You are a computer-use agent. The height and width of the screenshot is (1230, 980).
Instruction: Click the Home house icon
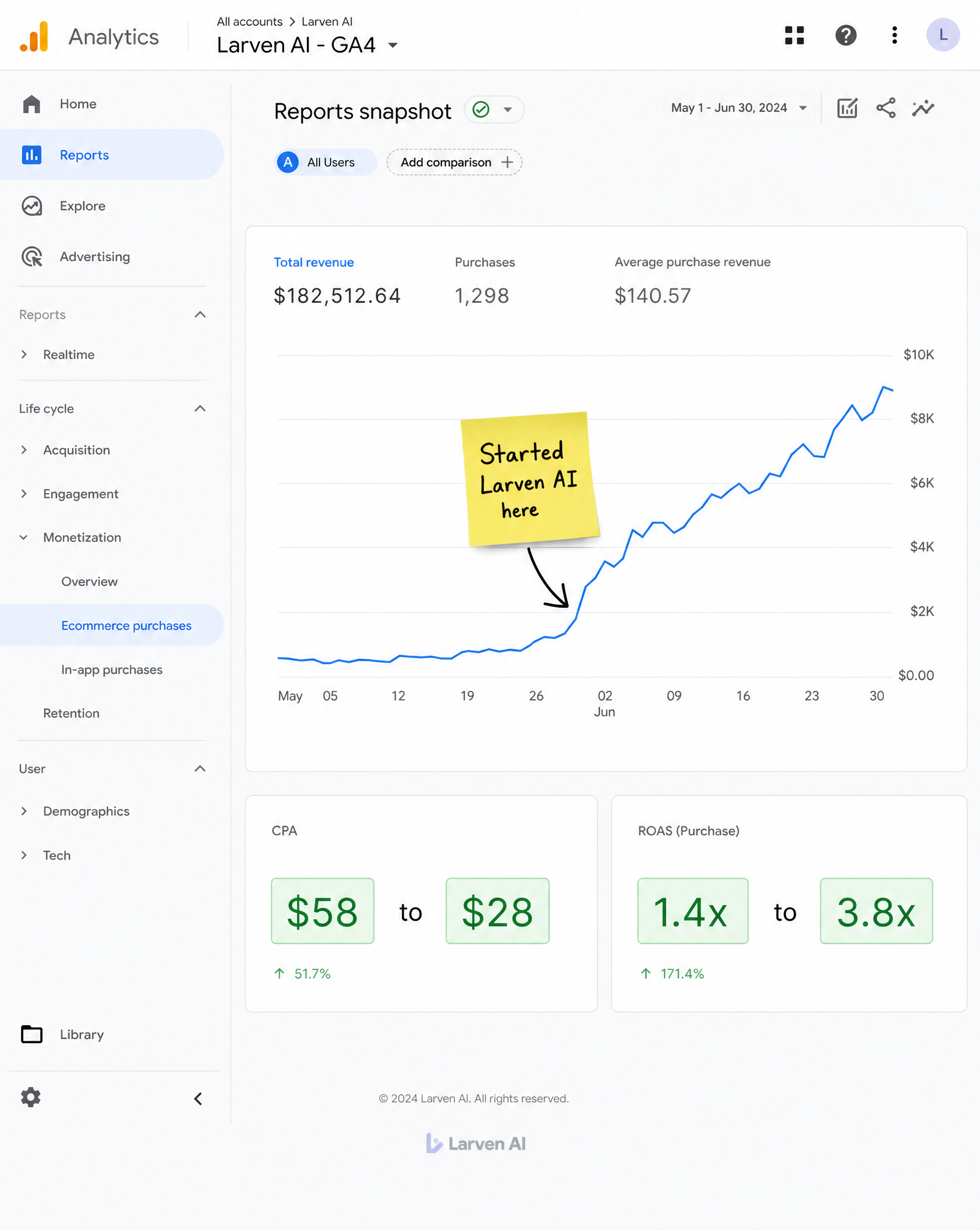[x=32, y=104]
